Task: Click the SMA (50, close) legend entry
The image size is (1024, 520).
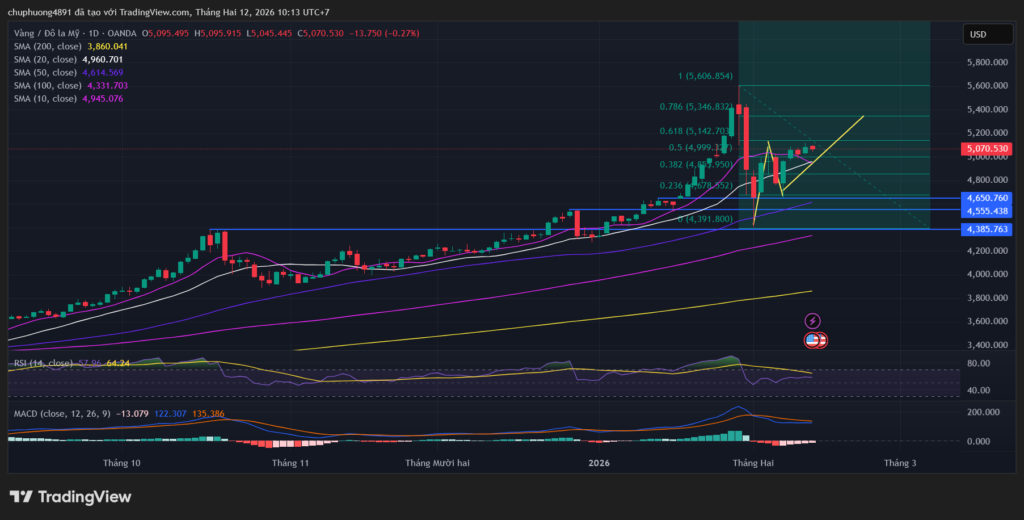Action: (43, 72)
